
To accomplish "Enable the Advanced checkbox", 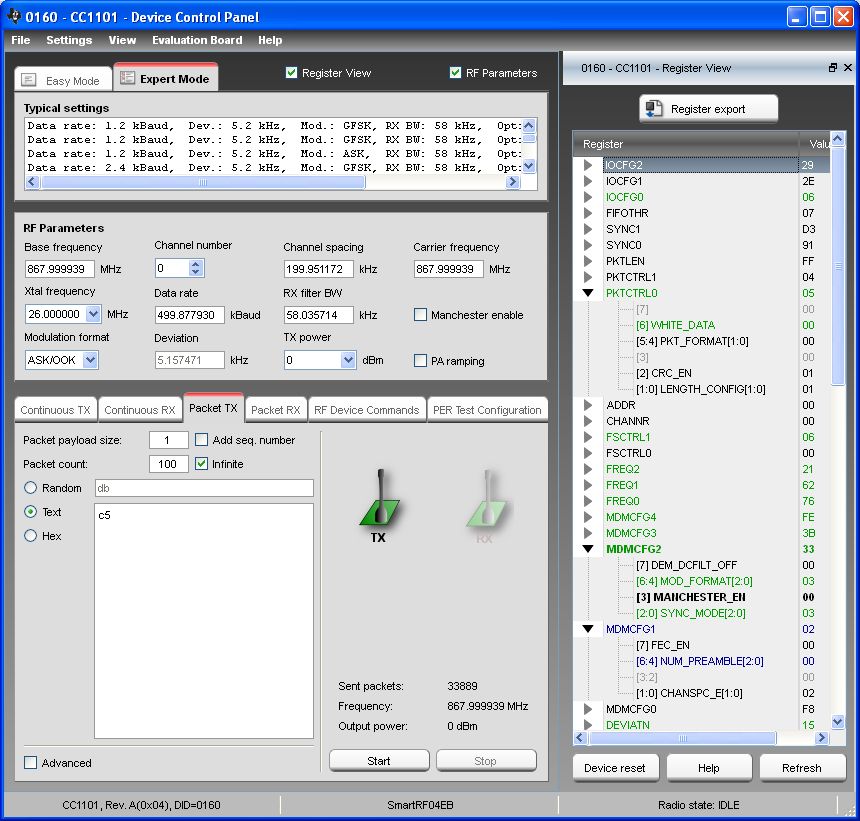I will click(31, 762).
